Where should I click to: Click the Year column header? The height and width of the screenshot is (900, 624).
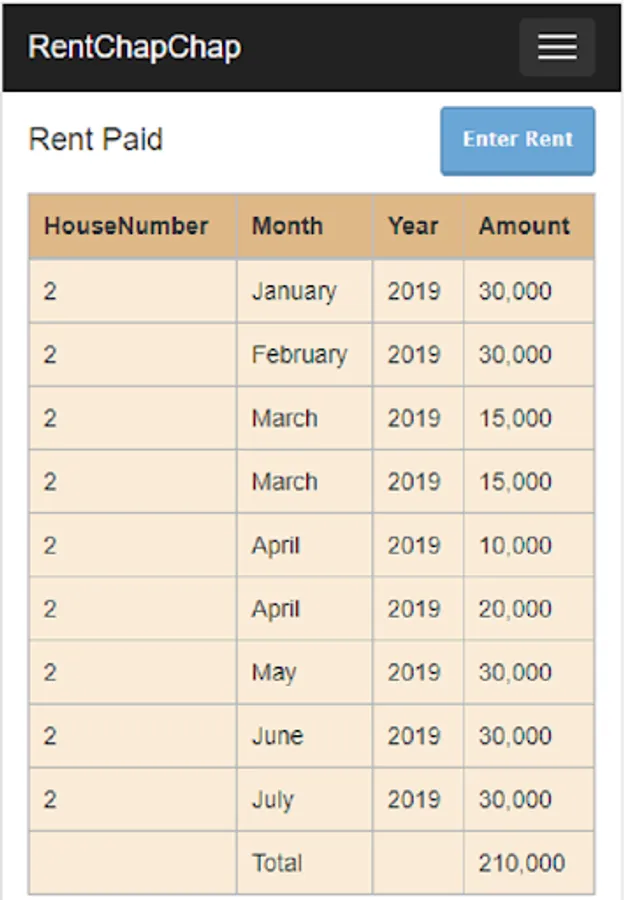413,226
